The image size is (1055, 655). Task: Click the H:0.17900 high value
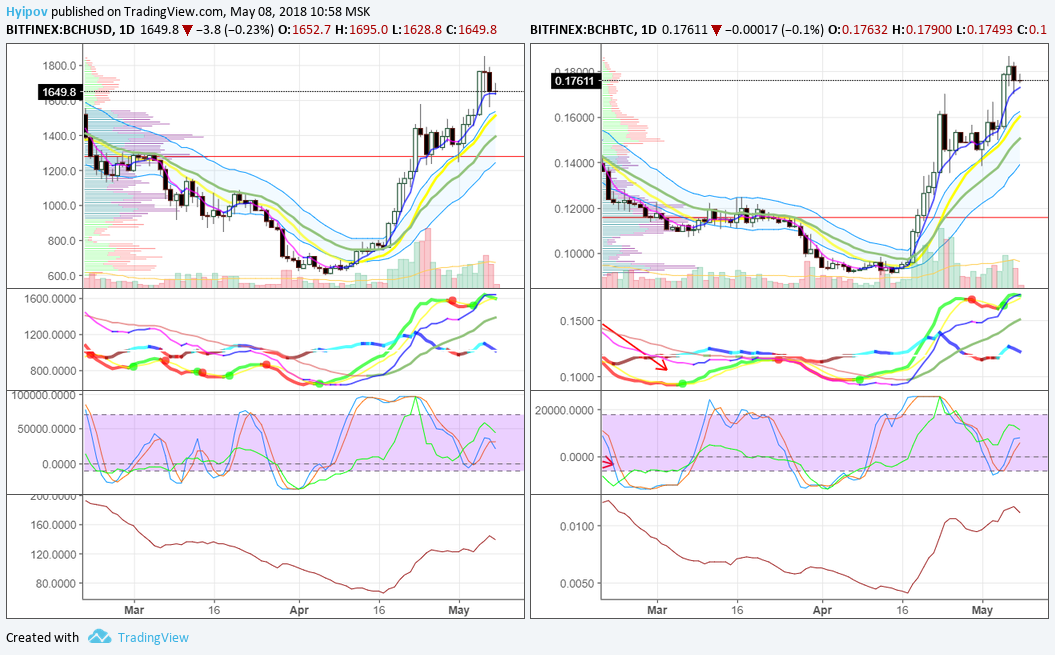tap(922, 30)
